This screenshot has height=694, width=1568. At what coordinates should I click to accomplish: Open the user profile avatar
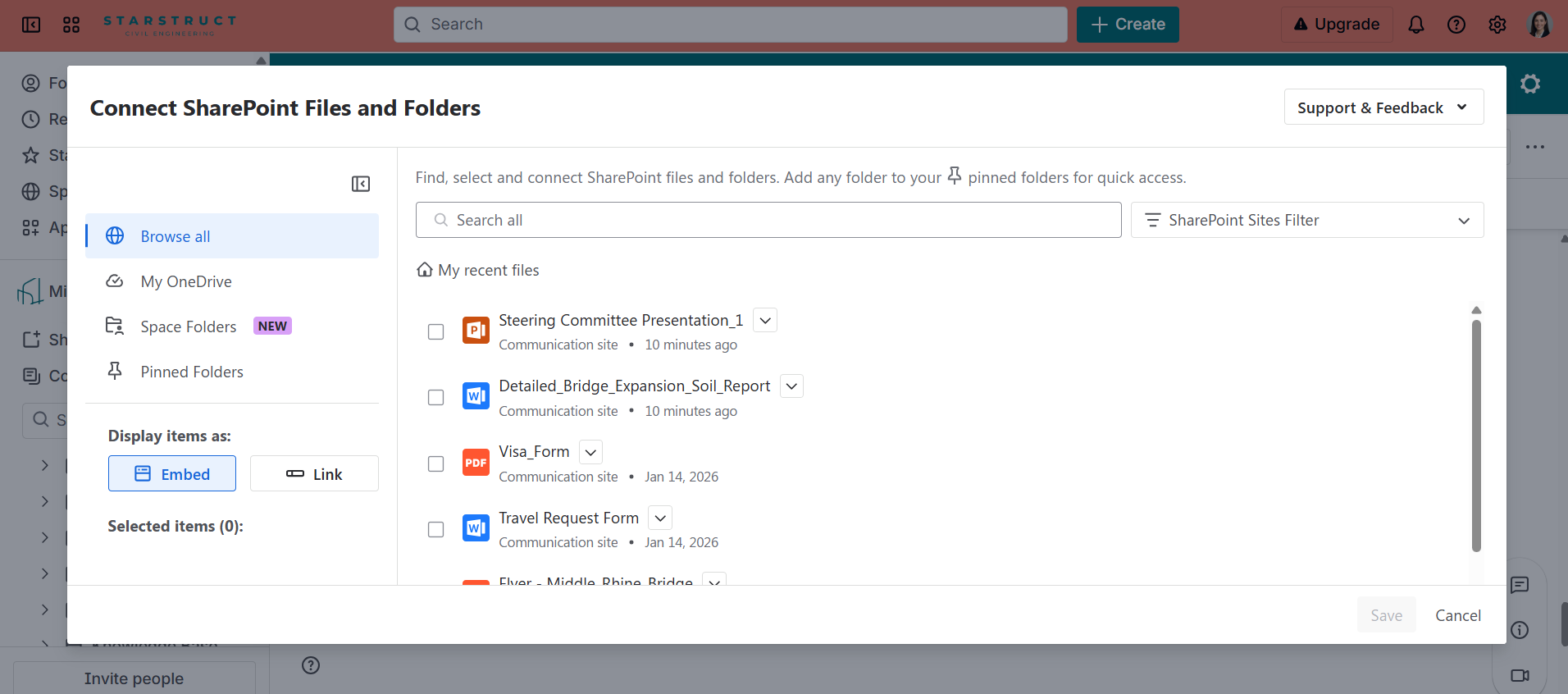[1539, 25]
